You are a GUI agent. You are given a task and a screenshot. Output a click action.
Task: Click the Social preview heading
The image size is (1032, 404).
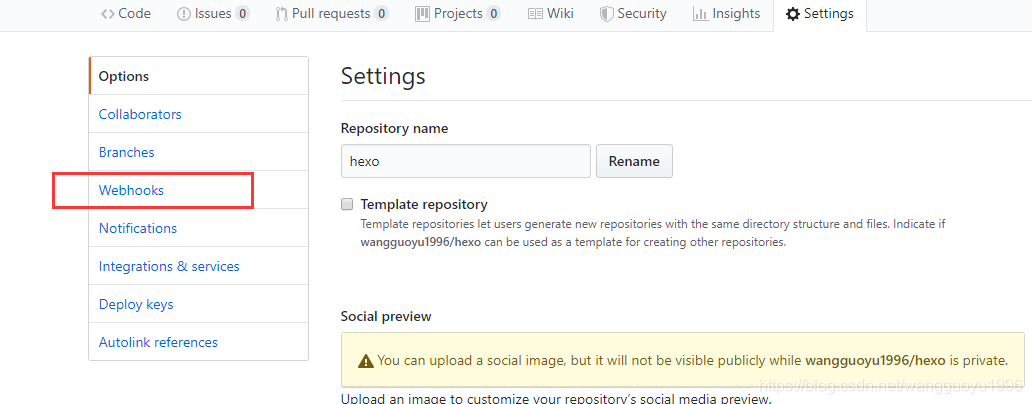coord(386,316)
